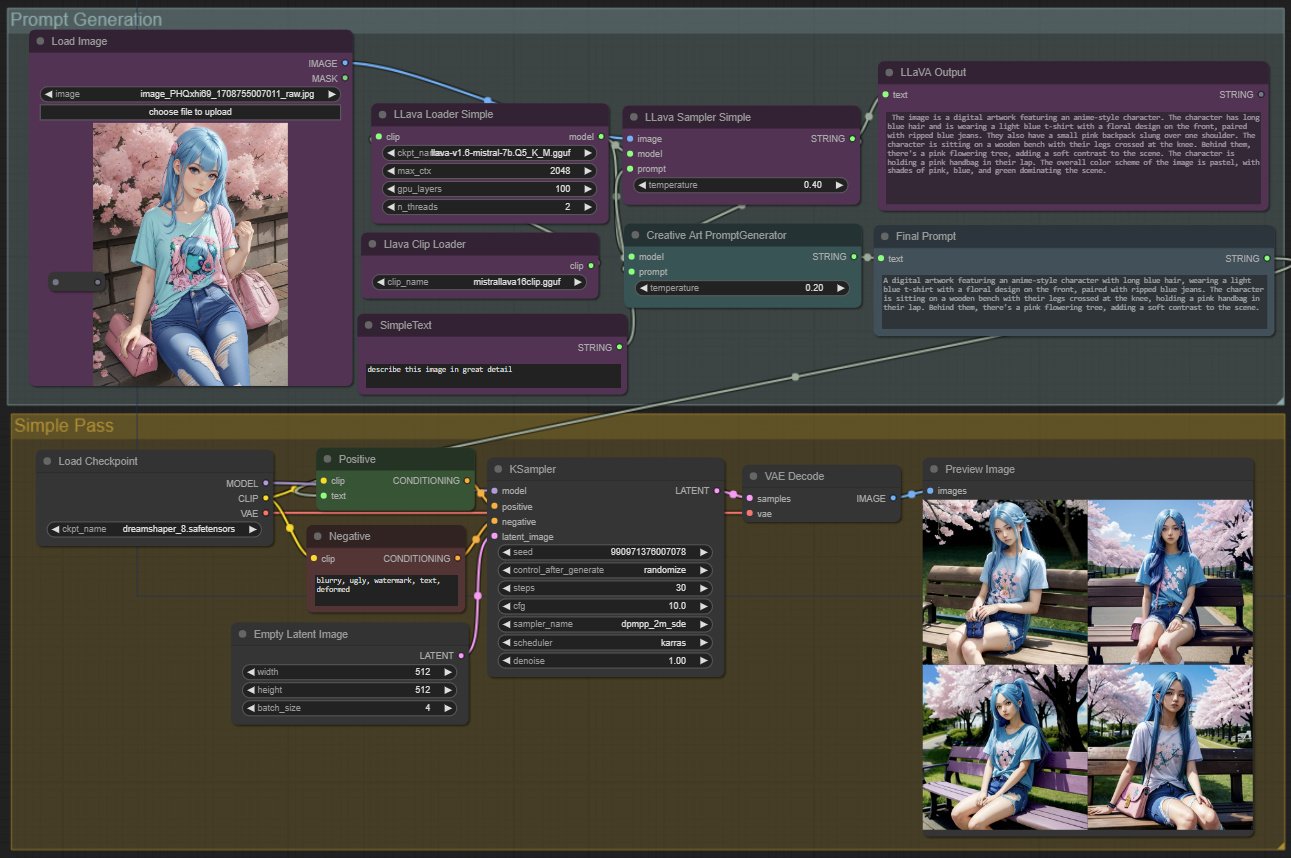Viewport: 1291px width, 858px height.
Task: Toggle the SimpleText node collapse dot
Action: click(x=368, y=325)
